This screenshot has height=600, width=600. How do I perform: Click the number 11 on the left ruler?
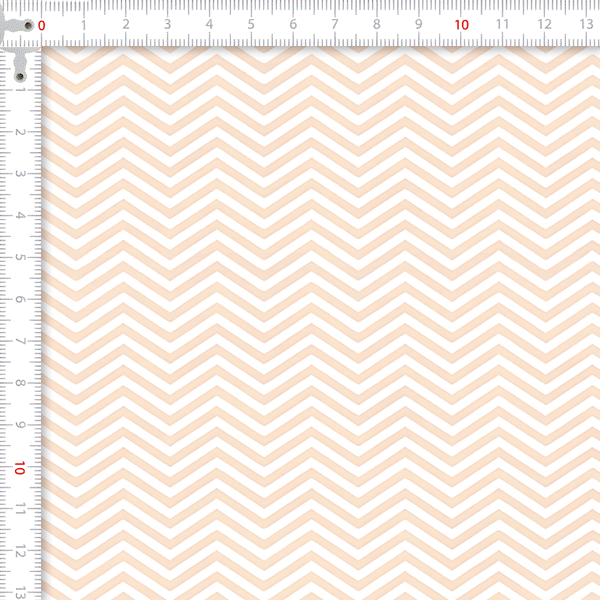(21, 509)
